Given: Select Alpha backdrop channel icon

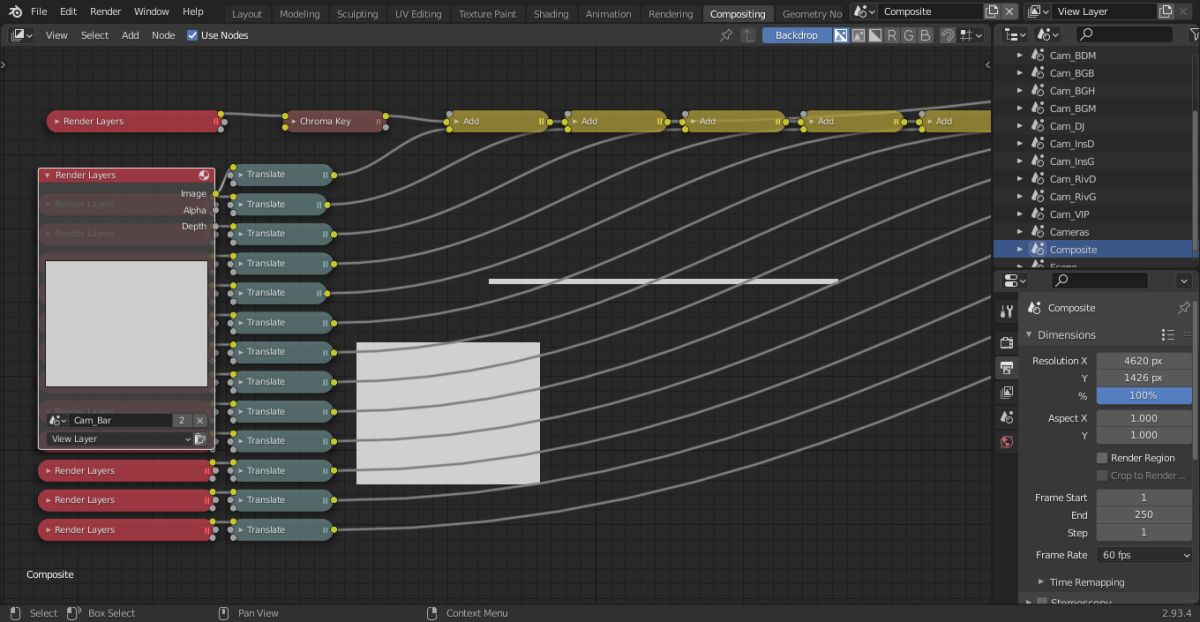Looking at the screenshot, I should click(x=875, y=35).
